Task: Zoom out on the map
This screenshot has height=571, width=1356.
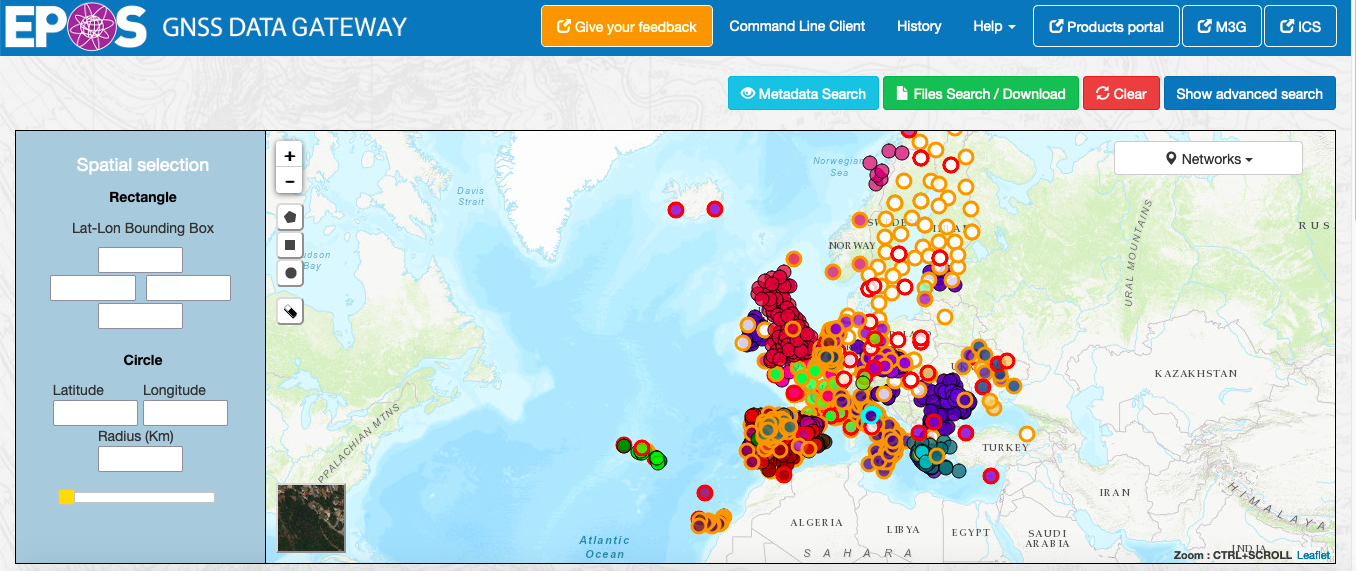Action: click(x=289, y=181)
